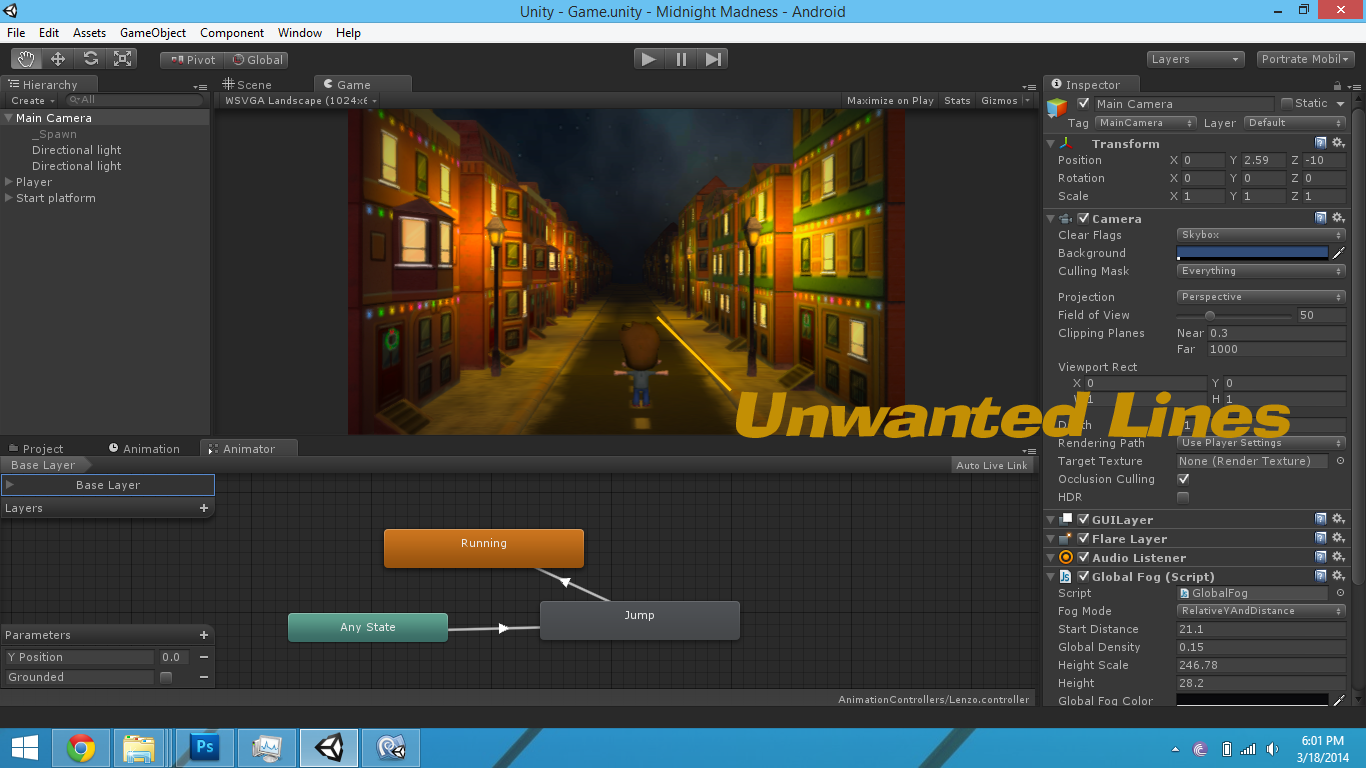Open the Layers dropdown in the toolbar
The height and width of the screenshot is (768, 1366).
tap(1195, 59)
